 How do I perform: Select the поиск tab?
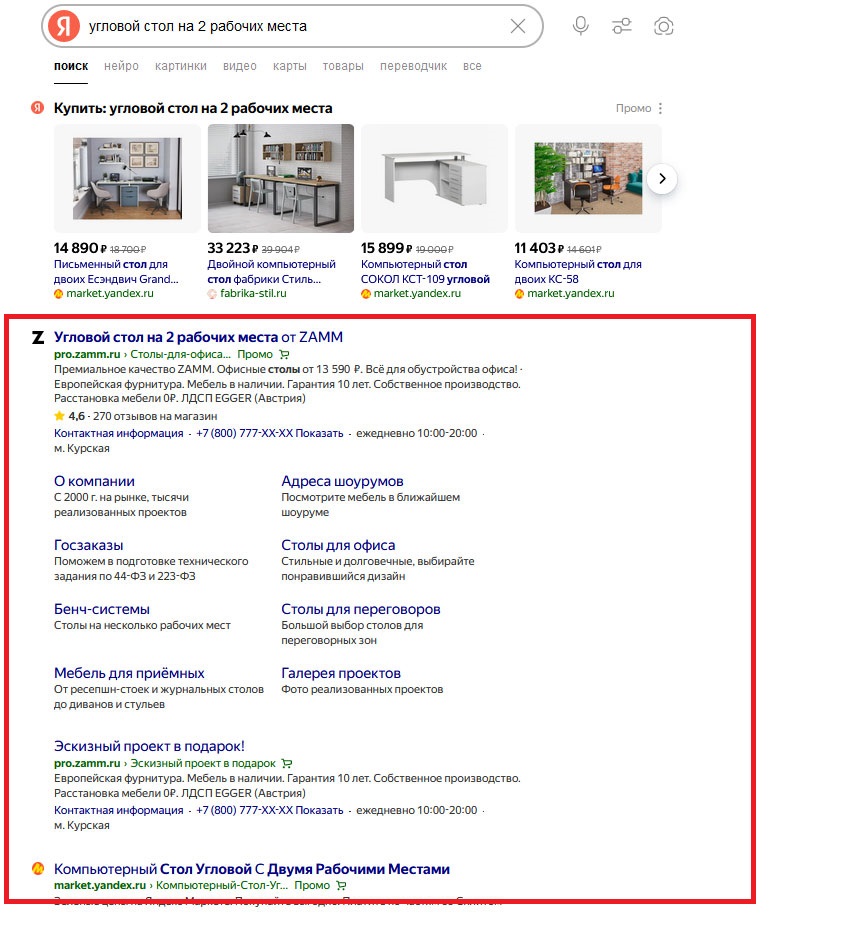[71, 66]
